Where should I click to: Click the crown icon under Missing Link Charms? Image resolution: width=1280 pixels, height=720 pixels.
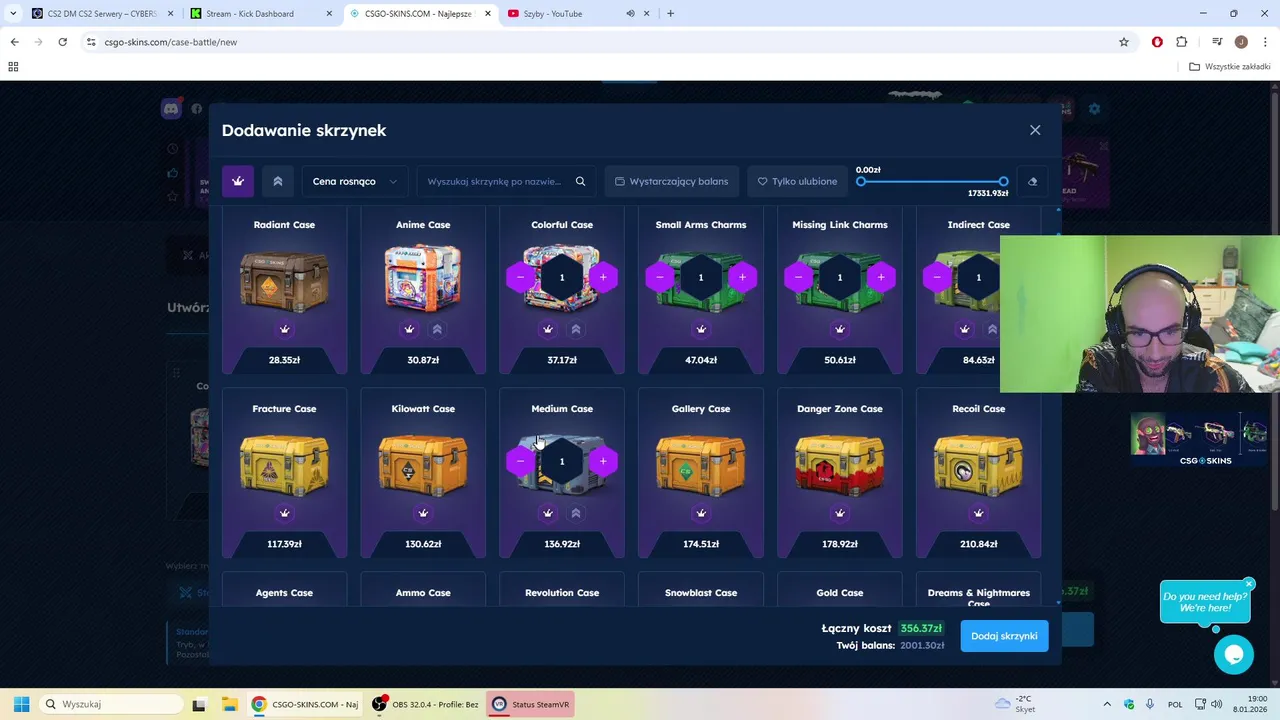tap(840, 329)
